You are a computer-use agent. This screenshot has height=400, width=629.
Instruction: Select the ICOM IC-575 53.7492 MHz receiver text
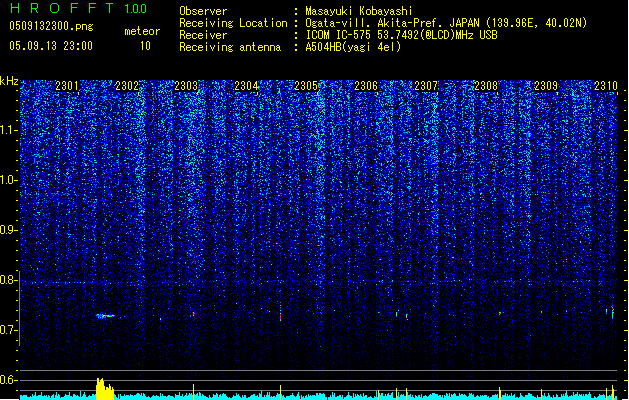[x=402, y=35]
